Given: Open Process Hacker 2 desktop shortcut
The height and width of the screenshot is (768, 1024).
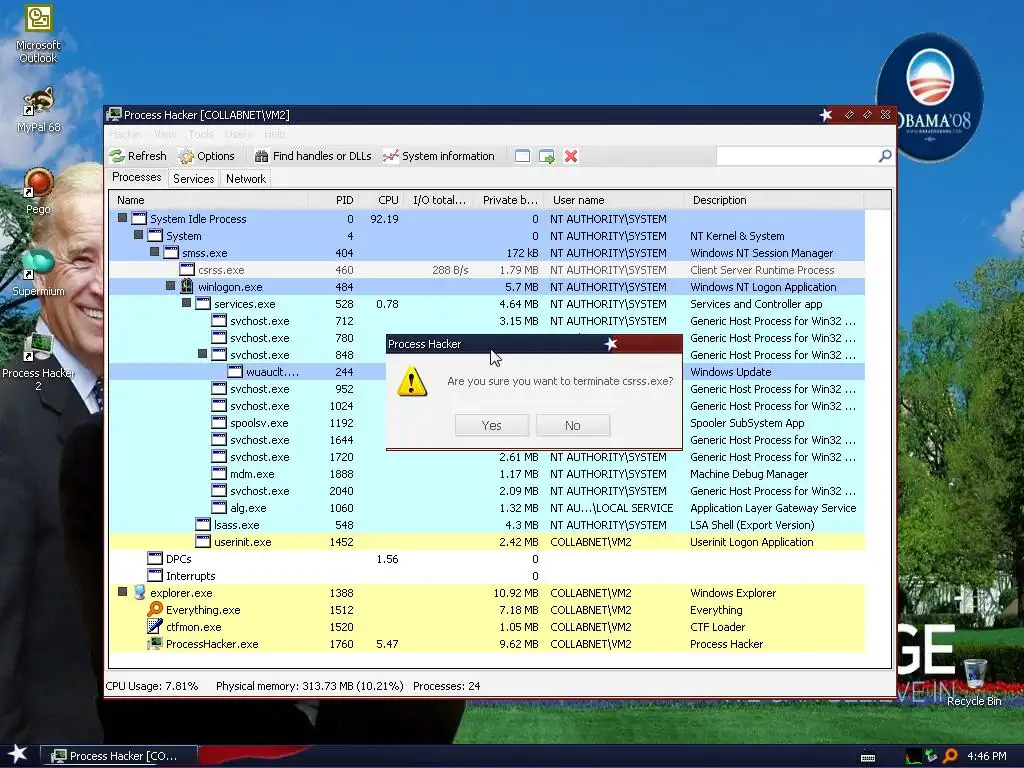Looking at the screenshot, I should tap(38, 362).
